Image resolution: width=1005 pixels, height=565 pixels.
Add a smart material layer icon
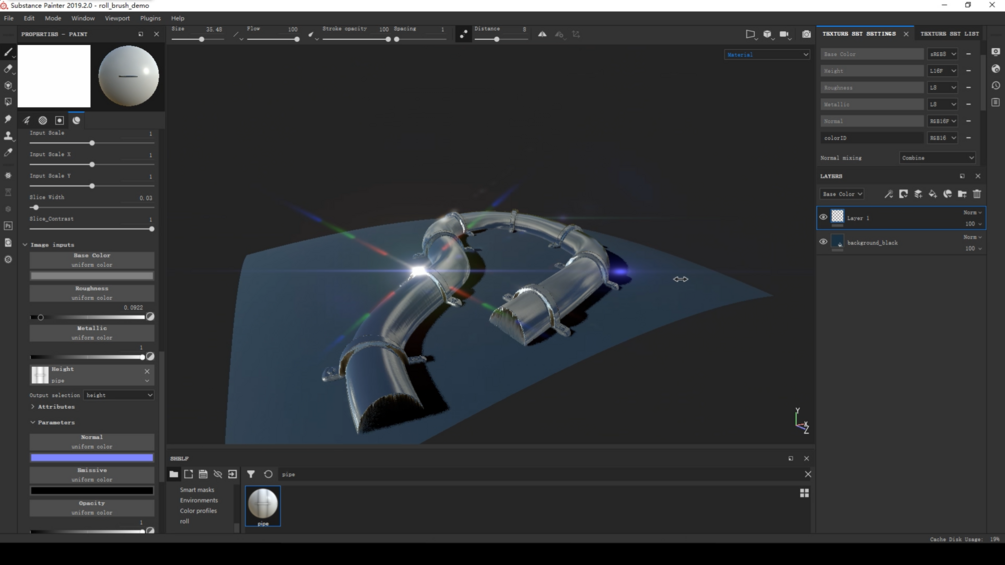tap(947, 194)
